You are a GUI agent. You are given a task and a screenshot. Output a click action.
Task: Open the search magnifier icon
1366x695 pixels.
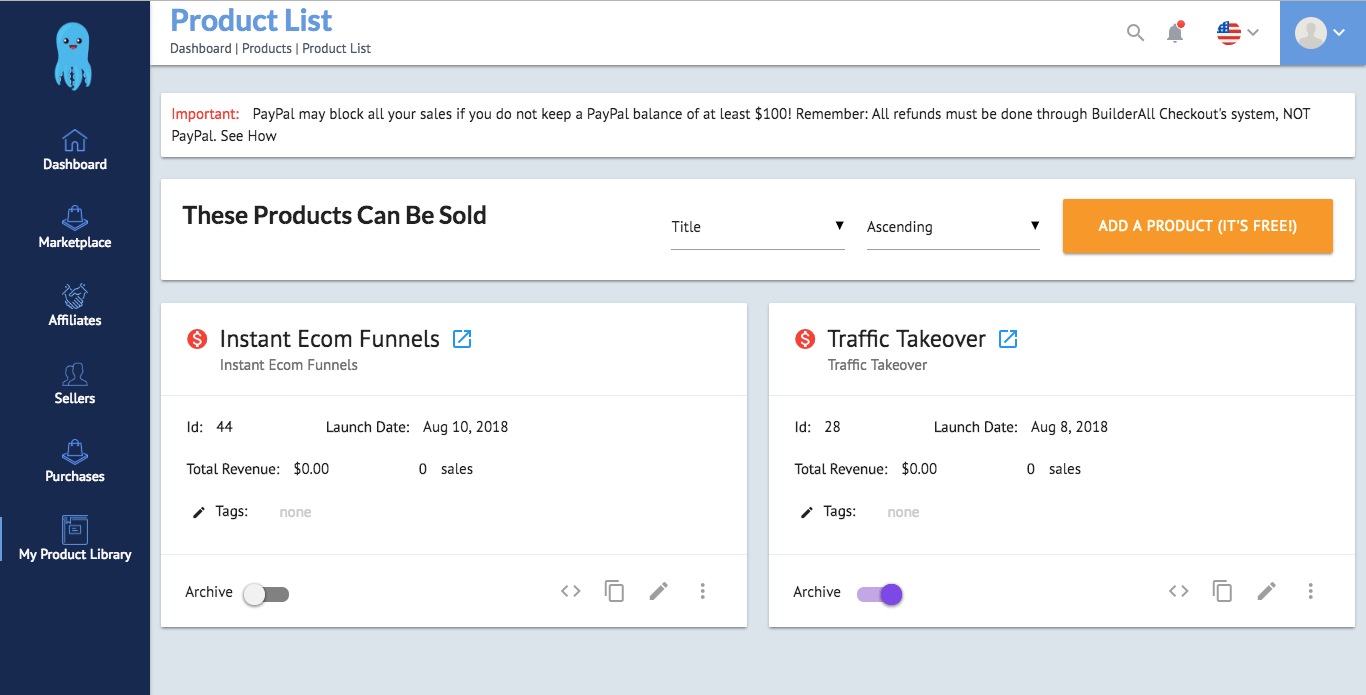1135,32
